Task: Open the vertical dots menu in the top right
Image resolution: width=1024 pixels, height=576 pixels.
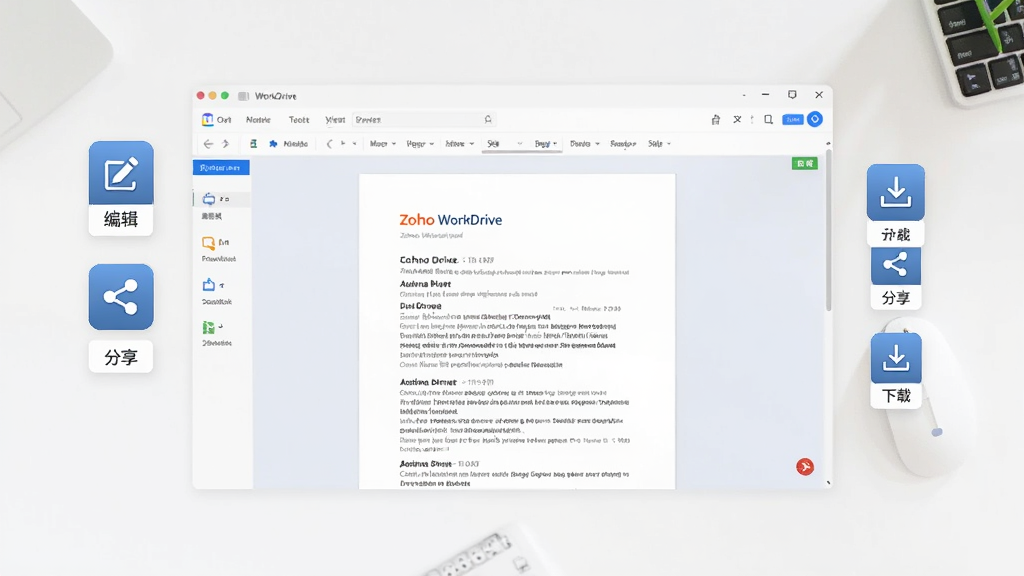Action: 752,120
